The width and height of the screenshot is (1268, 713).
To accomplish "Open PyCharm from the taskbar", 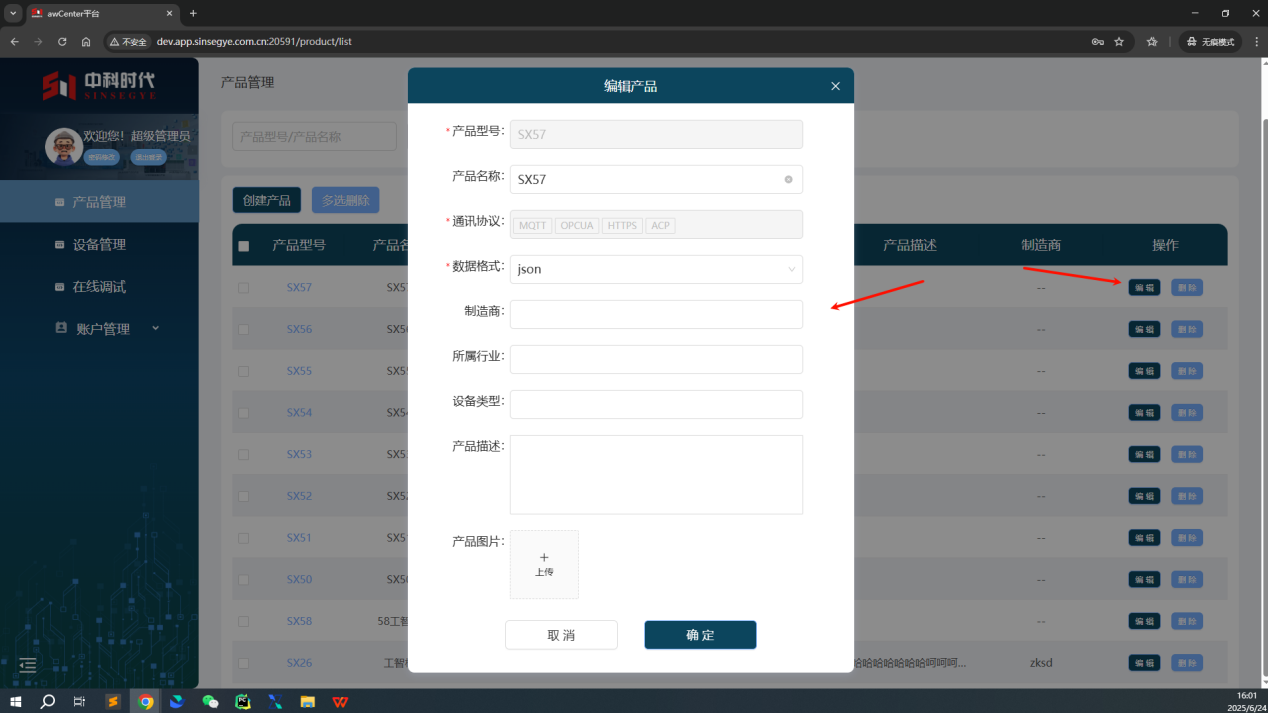I will point(242,702).
